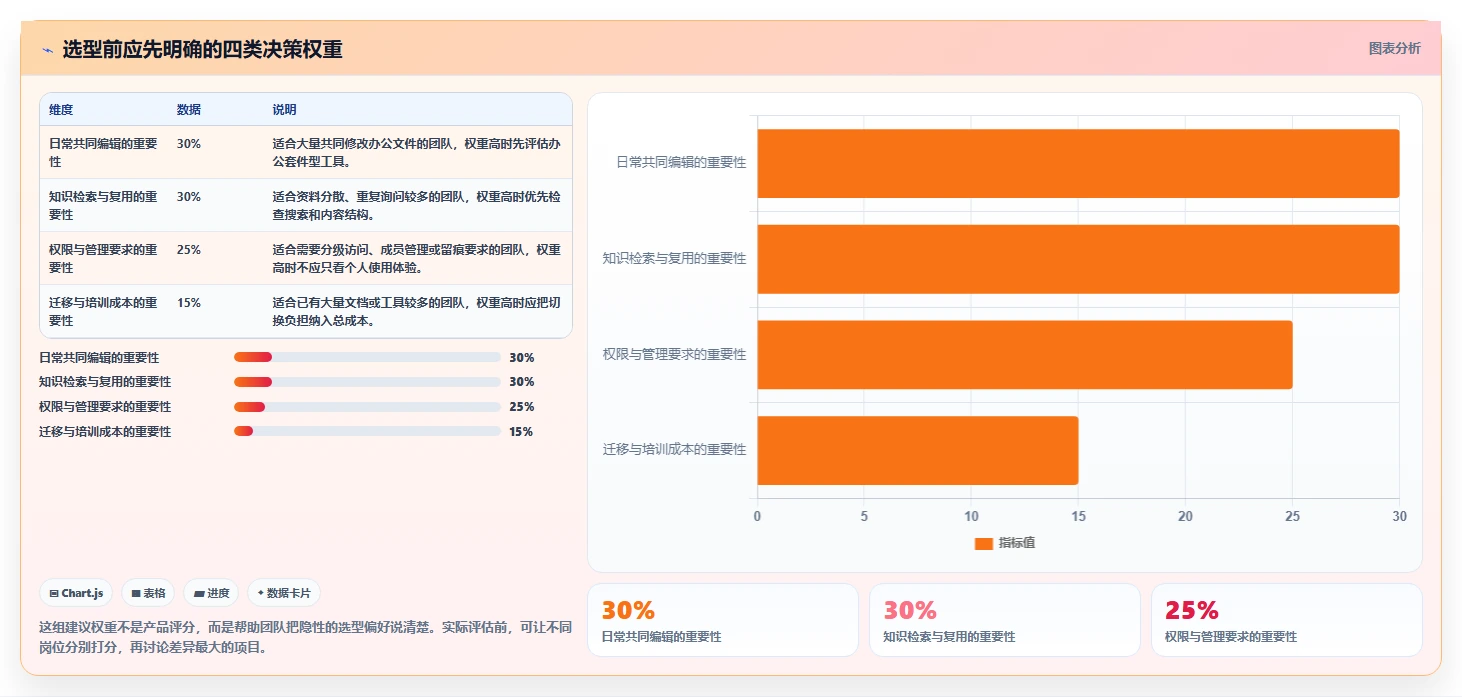Toggle the 指标值 legend item

[1005, 543]
